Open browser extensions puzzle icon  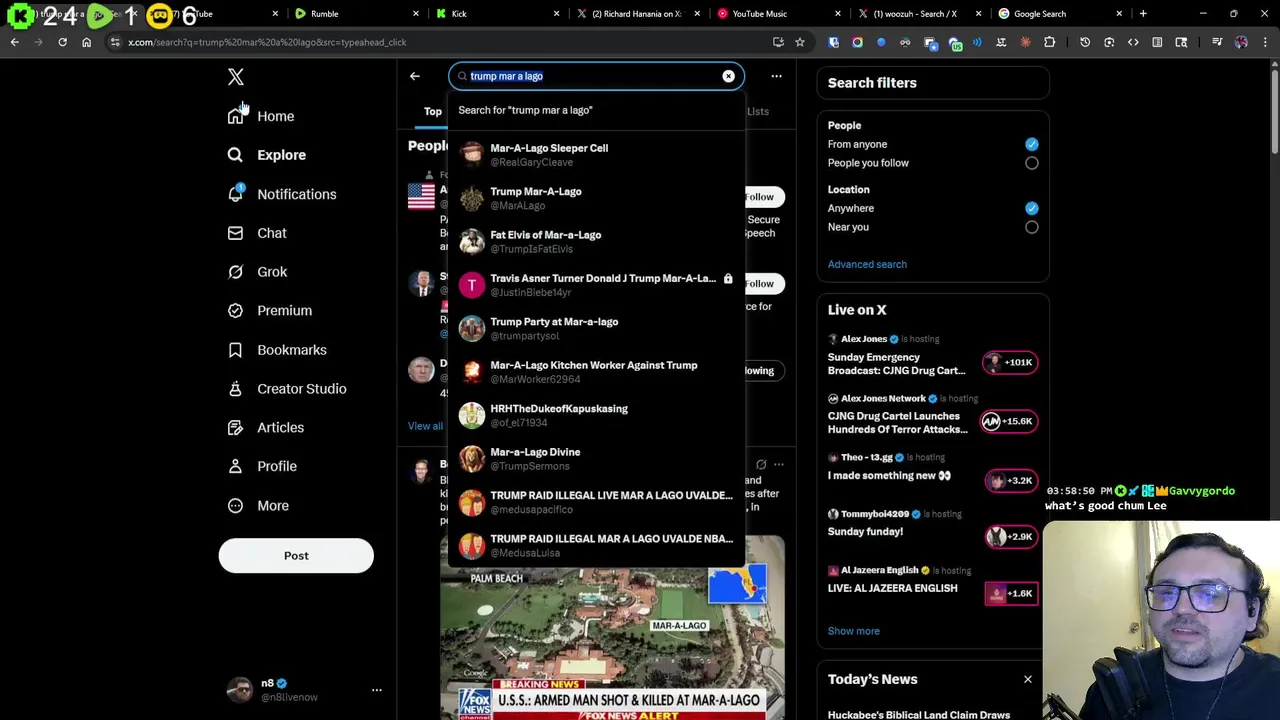(1049, 42)
